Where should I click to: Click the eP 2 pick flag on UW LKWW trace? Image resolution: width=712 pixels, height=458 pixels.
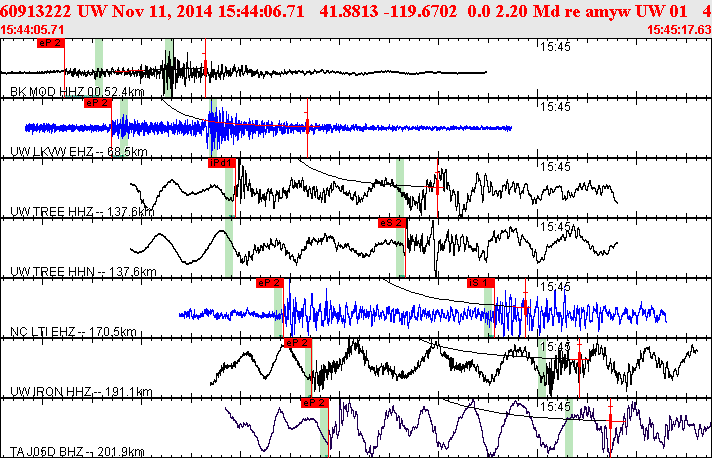pos(97,103)
